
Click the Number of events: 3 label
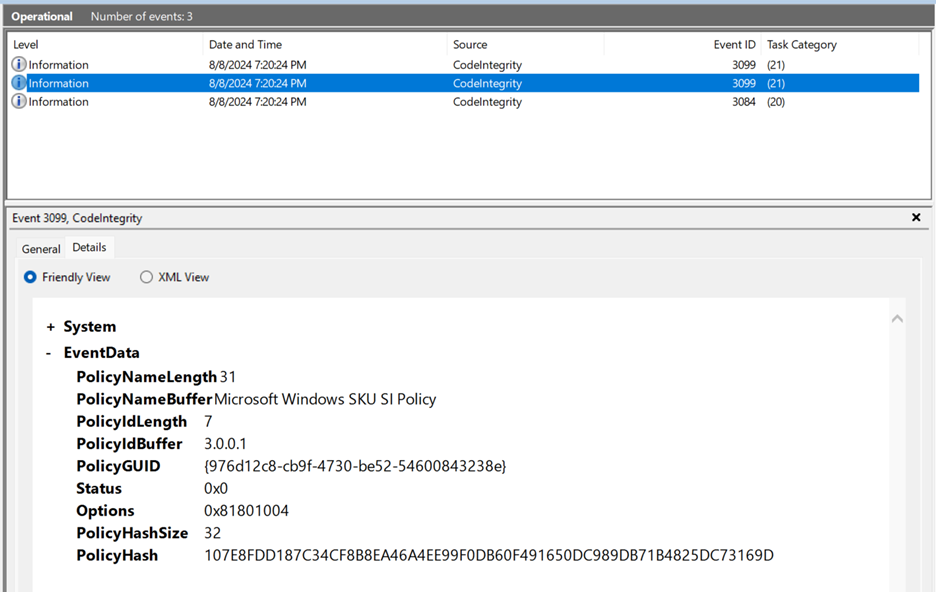[141, 16]
